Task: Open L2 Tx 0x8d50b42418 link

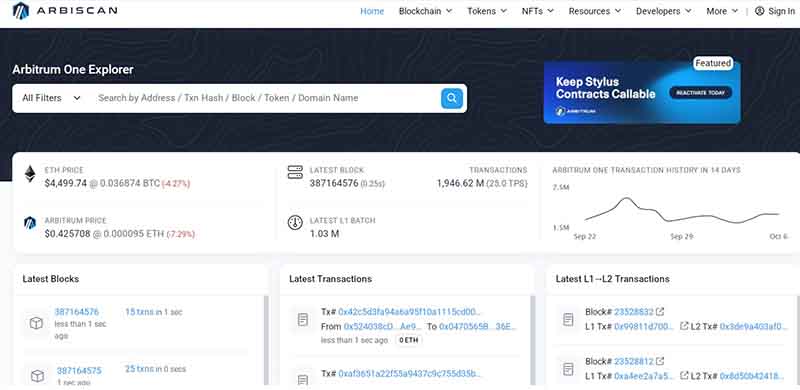Action: (x=752, y=376)
